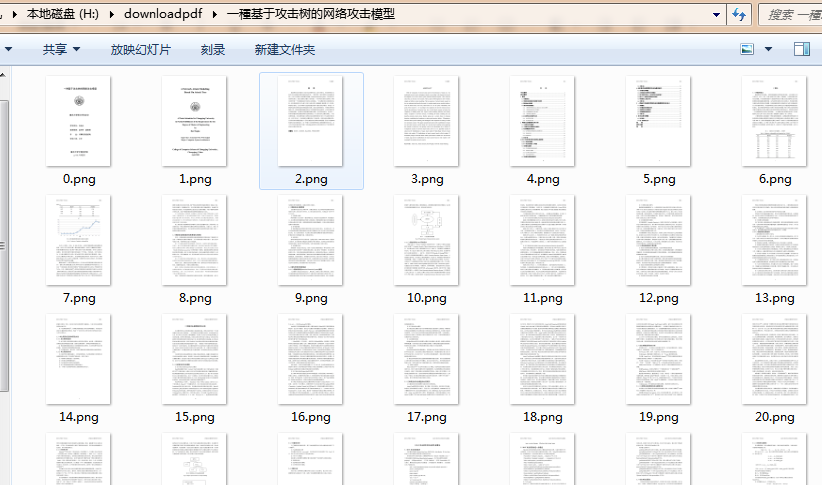Viewport: 822px width, 485px height.
Task: Click 放映幻灯片 slideshow button
Action: pyautogui.click(x=140, y=50)
